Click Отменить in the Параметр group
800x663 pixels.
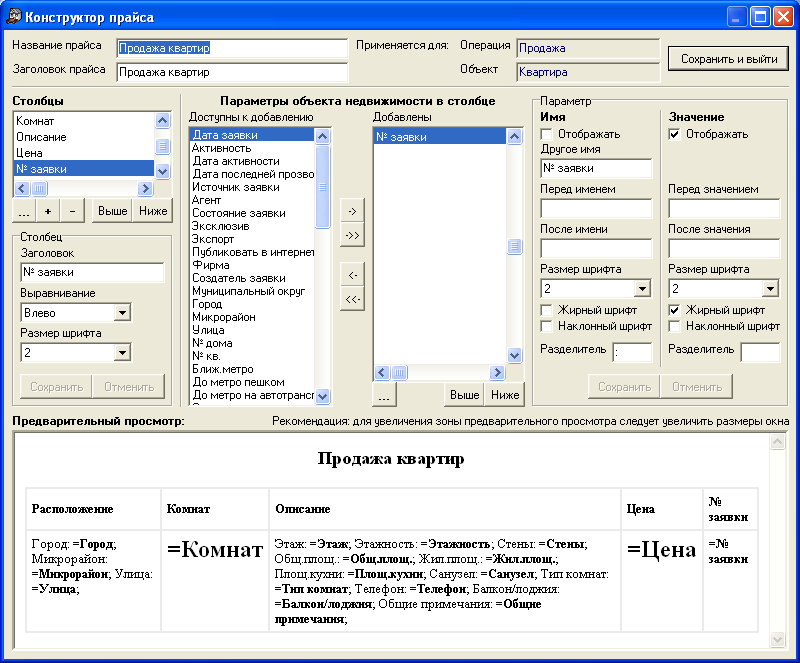pos(697,387)
